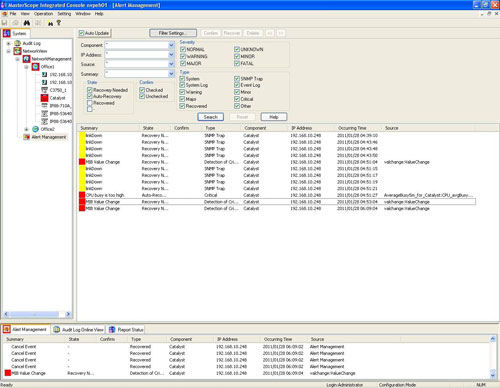This screenshot has width=500, height=388.
Task: Click the IP88-710A device icon
Action: [x=44, y=106]
